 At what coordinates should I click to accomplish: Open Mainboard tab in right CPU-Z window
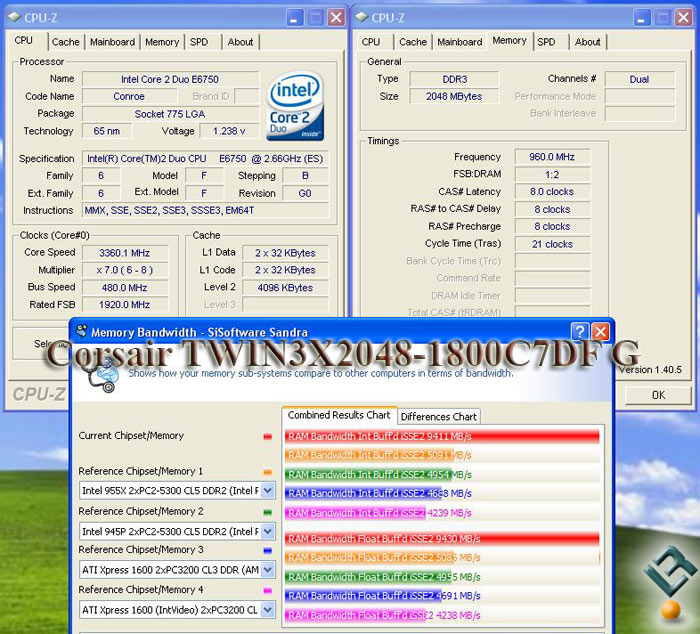pos(460,42)
